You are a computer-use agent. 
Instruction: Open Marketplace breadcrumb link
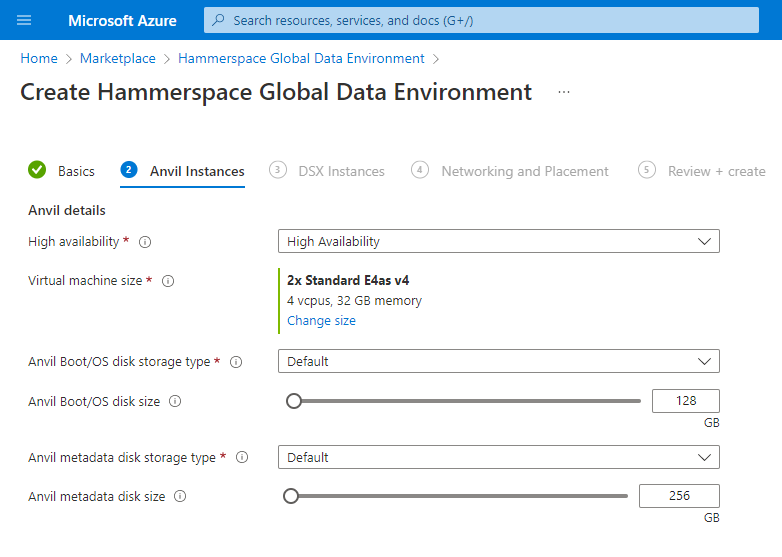point(118,58)
